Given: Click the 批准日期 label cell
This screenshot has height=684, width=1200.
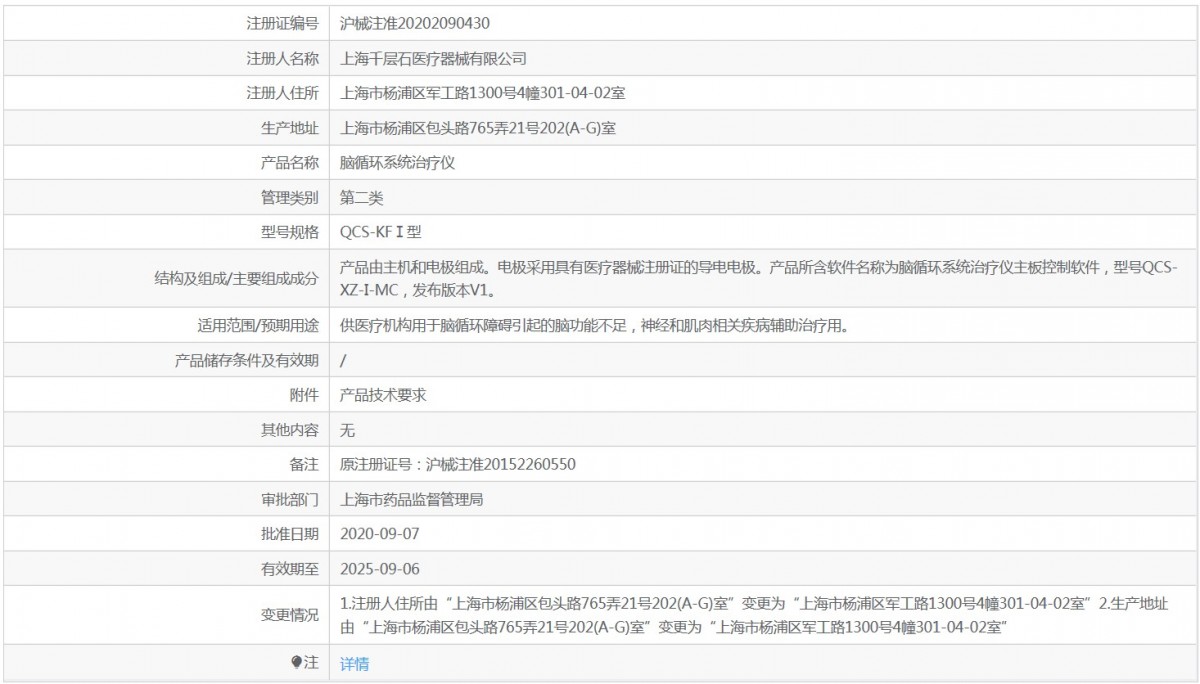Looking at the screenshot, I should coord(290,533).
